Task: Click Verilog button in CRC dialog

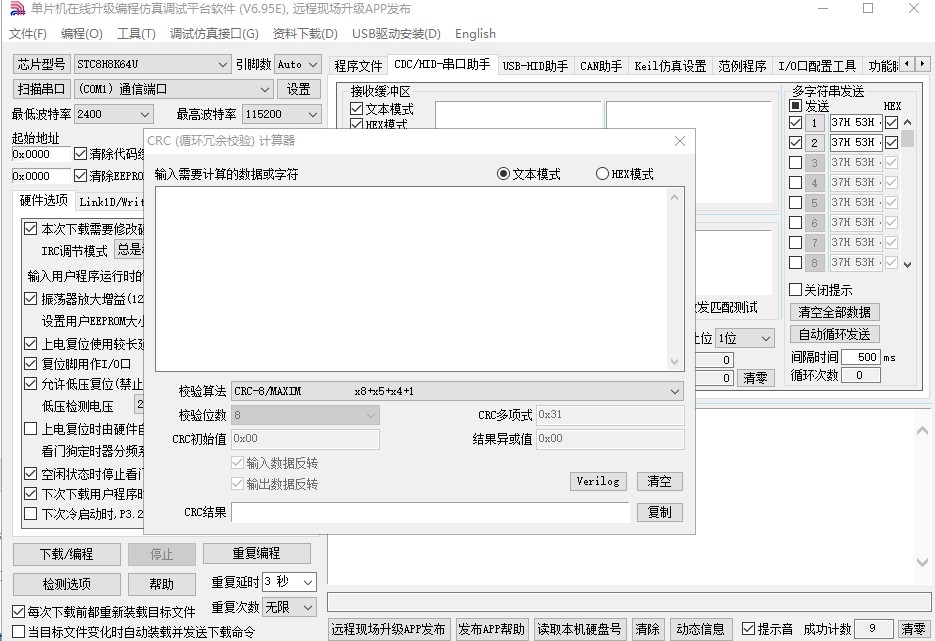Action: pyautogui.click(x=598, y=481)
